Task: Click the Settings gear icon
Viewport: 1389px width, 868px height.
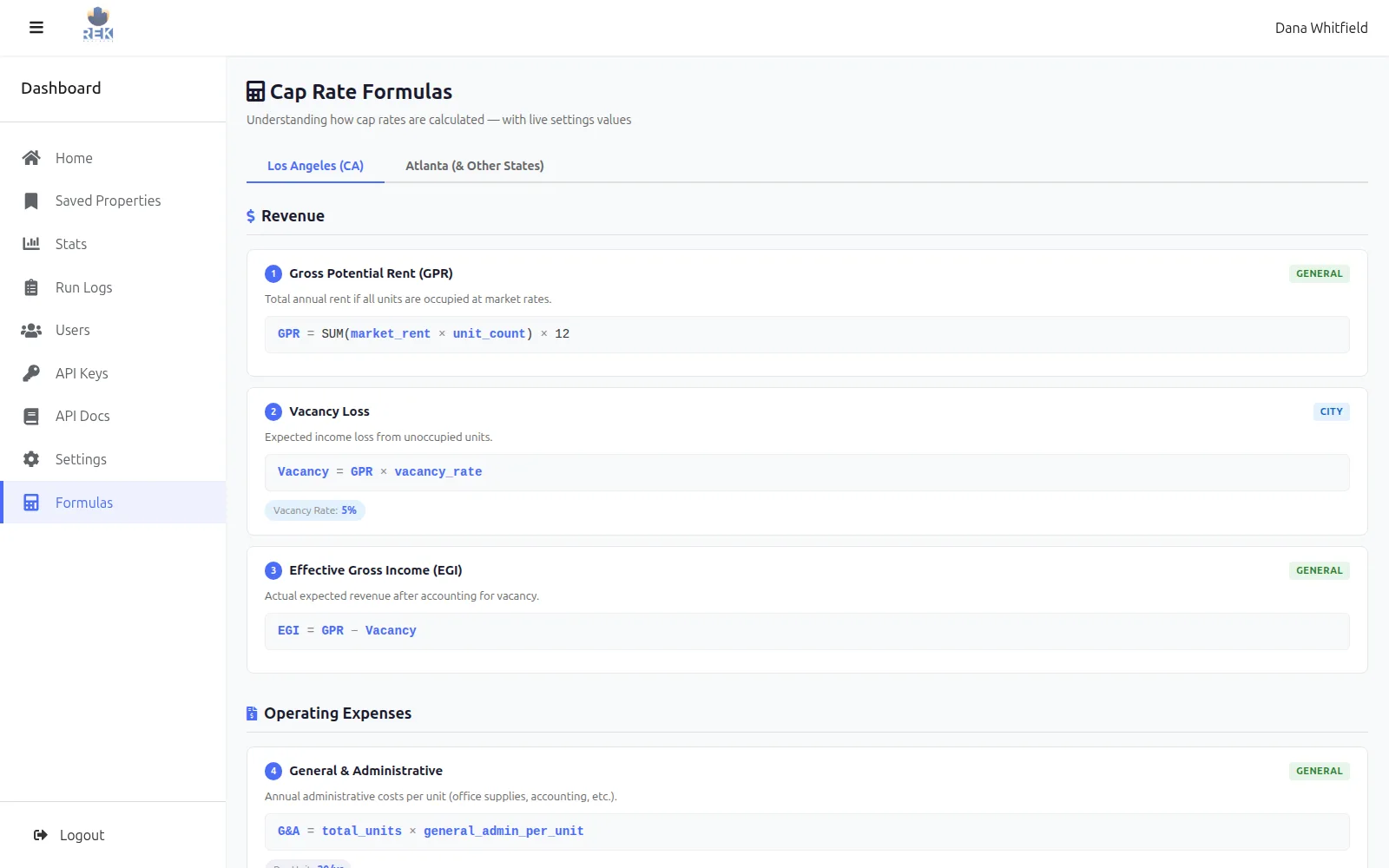Action: (x=31, y=459)
